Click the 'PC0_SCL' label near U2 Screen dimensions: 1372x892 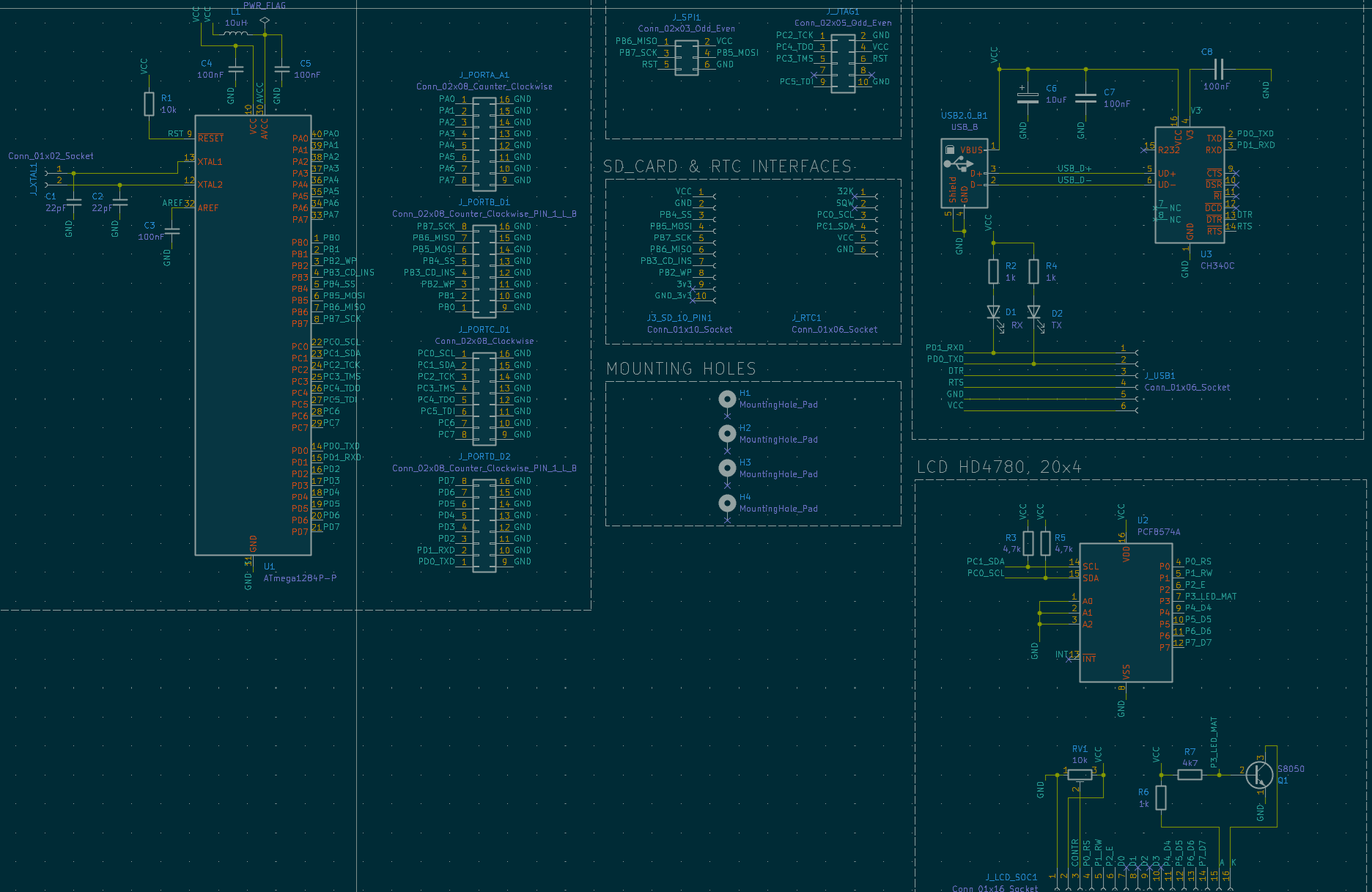coord(985,573)
